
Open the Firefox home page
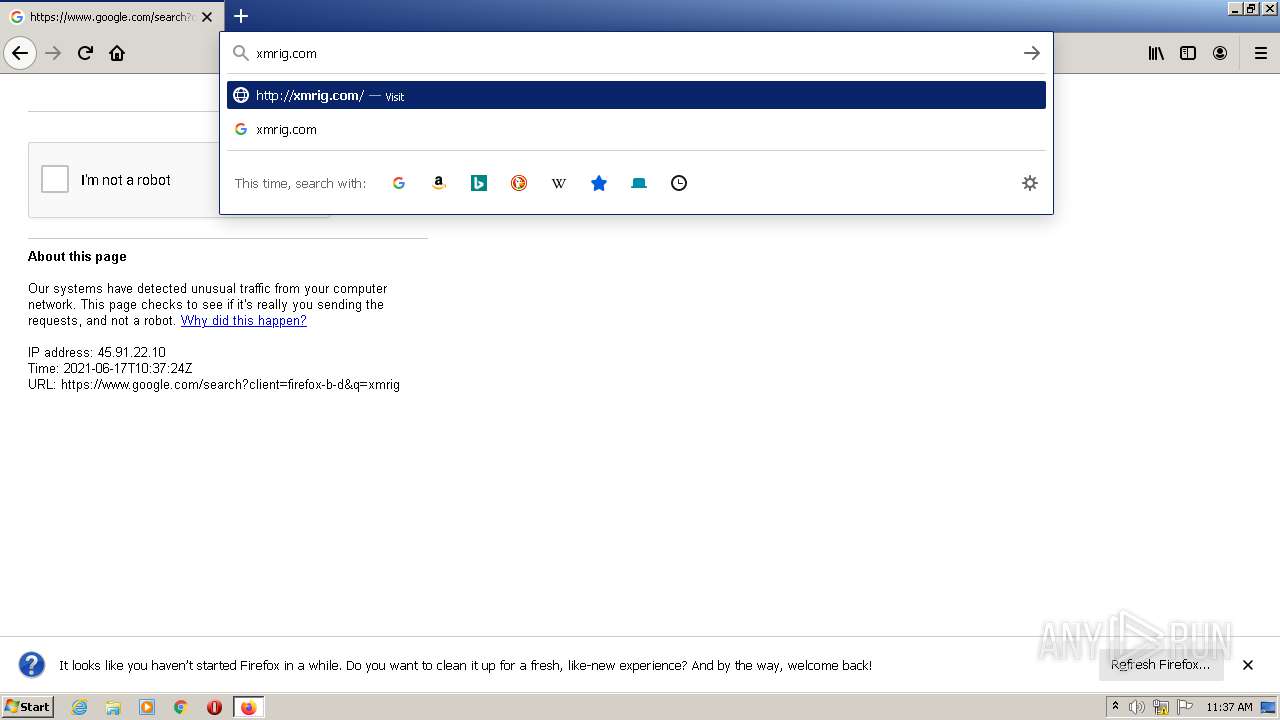click(x=117, y=53)
